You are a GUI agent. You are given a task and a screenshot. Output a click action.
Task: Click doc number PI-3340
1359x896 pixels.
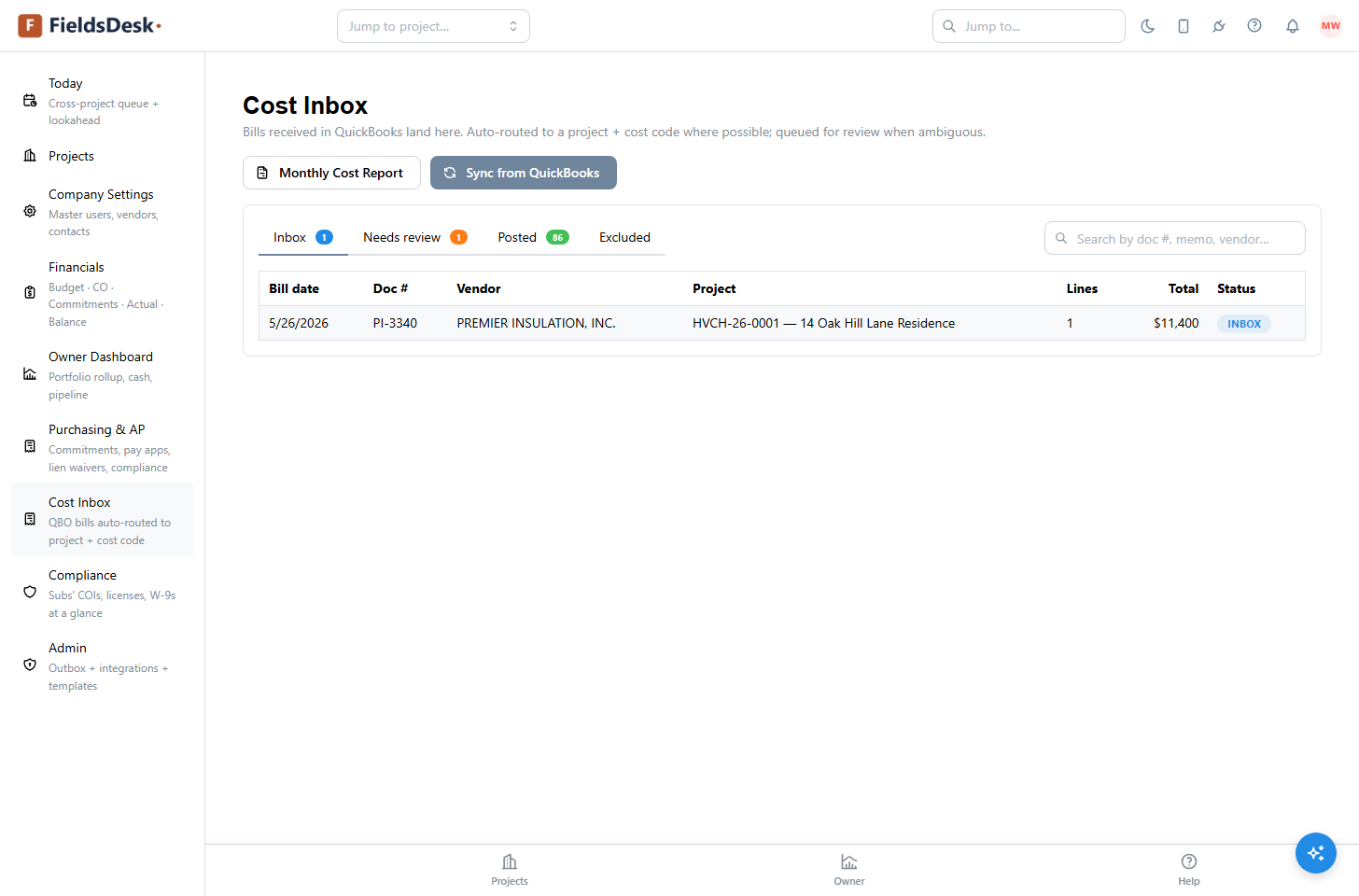point(395,323)
